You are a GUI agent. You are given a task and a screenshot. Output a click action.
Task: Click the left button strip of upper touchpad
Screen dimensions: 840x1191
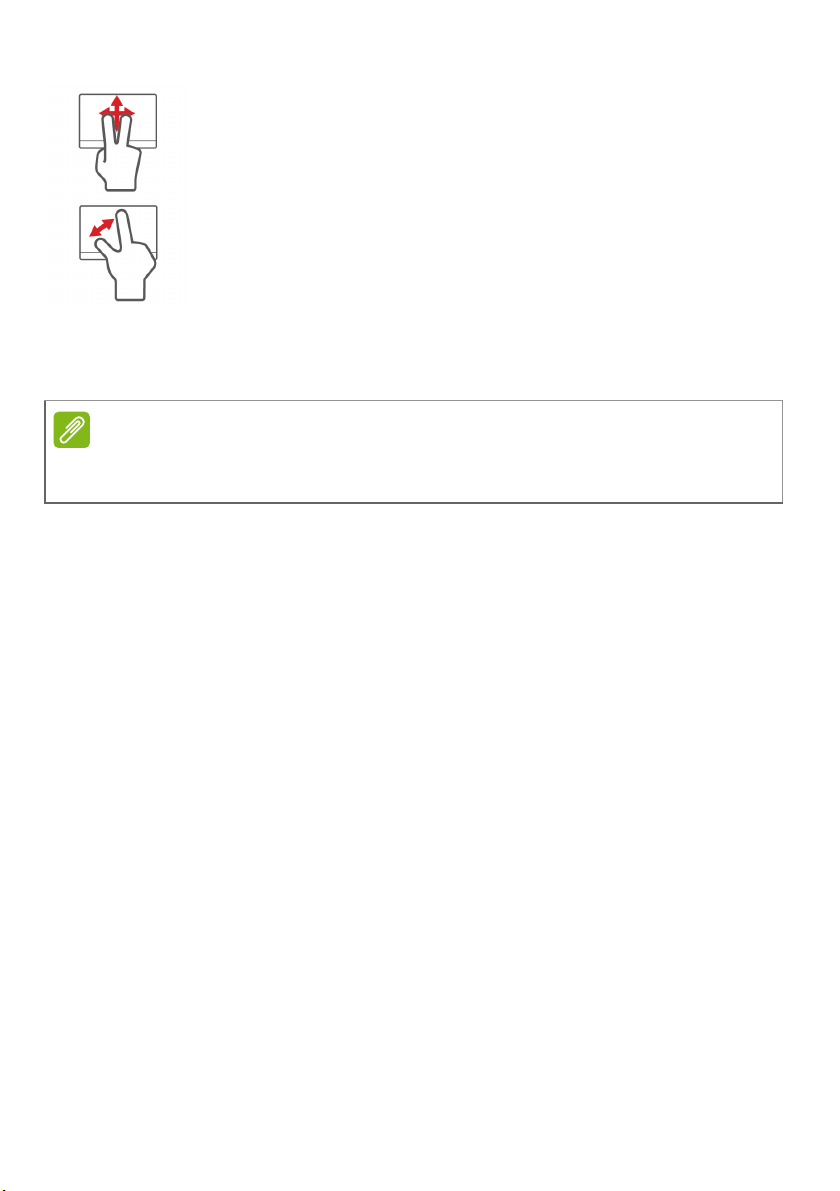90,144
